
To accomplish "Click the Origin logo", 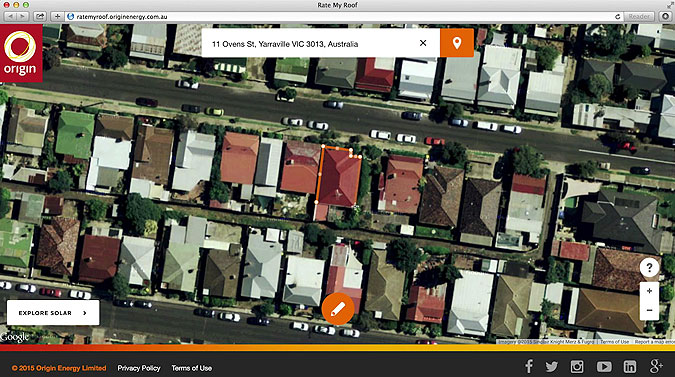I will (21, 53).
